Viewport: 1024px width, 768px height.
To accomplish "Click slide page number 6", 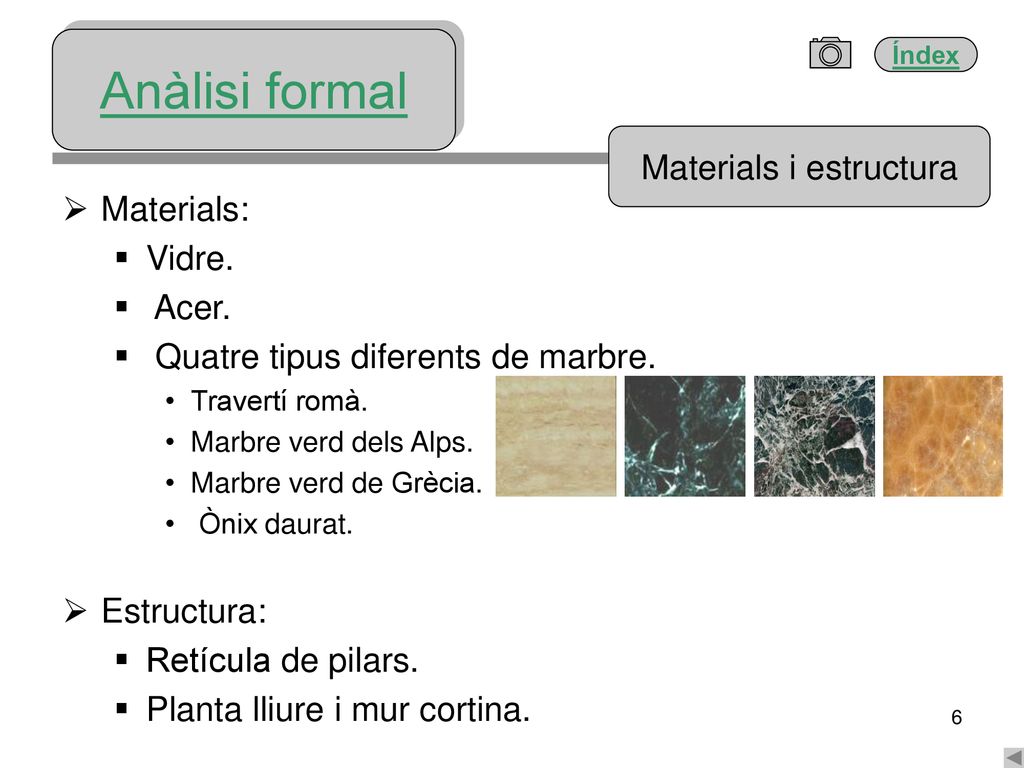I will [957, 717].
